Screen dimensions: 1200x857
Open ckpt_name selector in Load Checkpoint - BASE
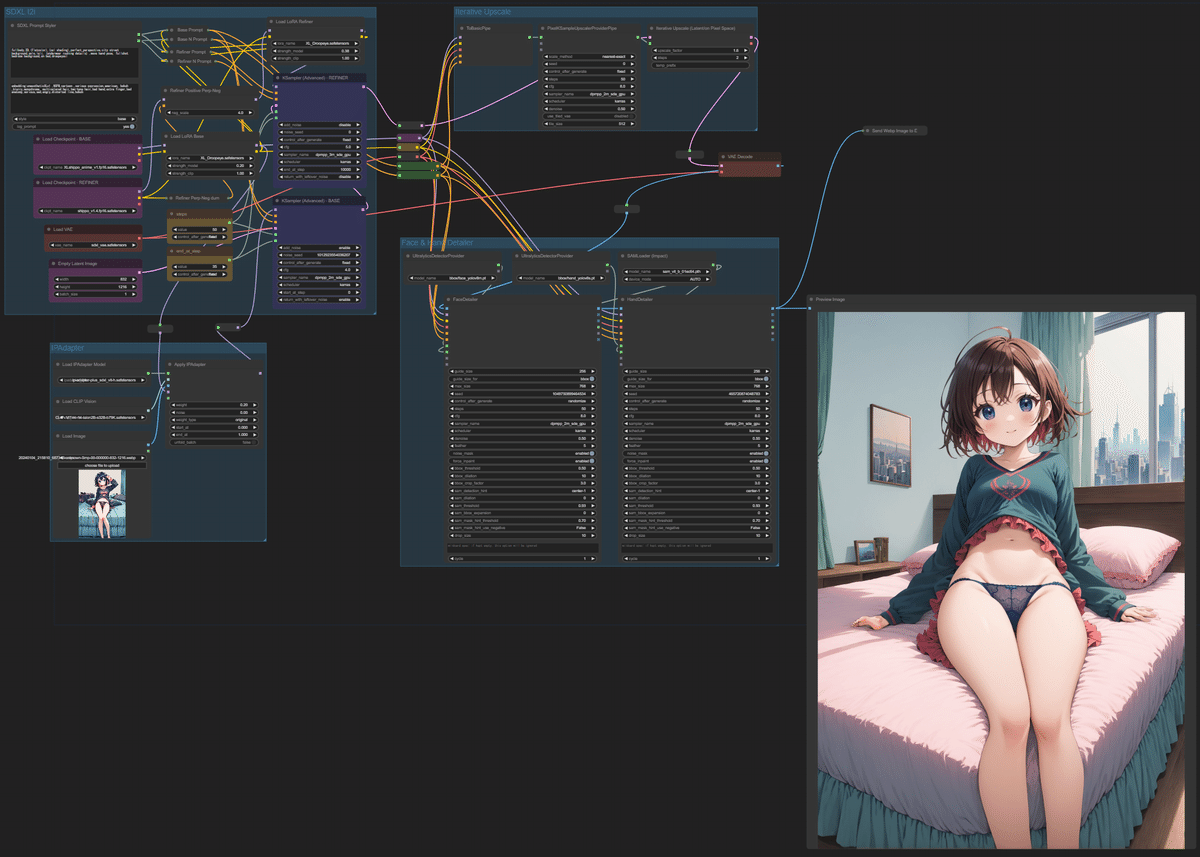tap(88, 167)
